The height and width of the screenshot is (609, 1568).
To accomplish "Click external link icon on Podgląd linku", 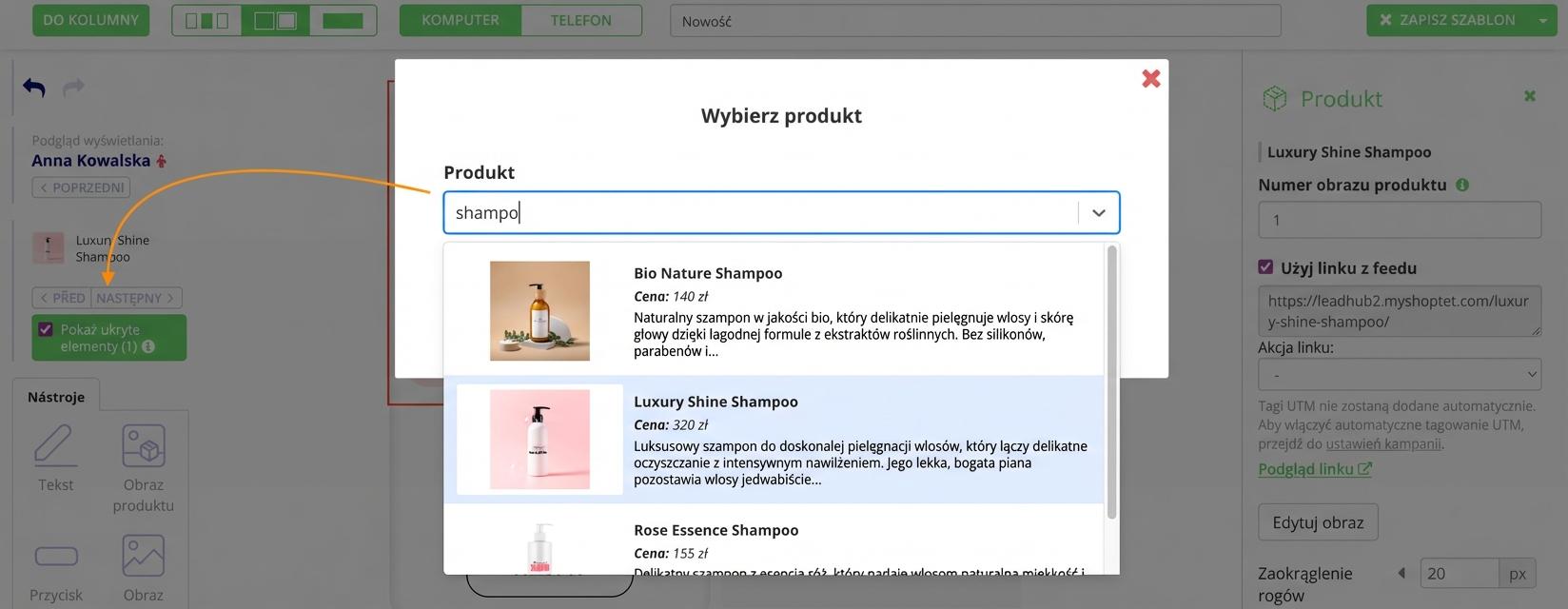I will pos(1365,469).
